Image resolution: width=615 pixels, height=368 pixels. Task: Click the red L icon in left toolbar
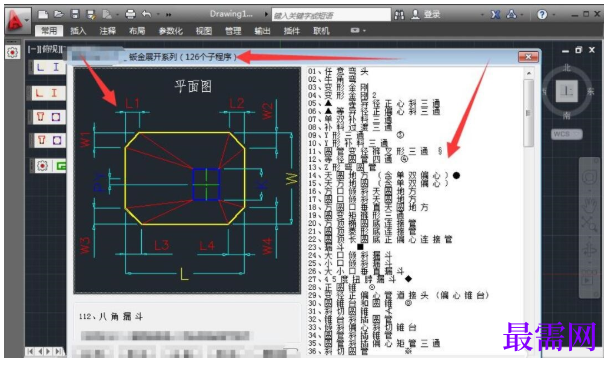tap(39, 93)
